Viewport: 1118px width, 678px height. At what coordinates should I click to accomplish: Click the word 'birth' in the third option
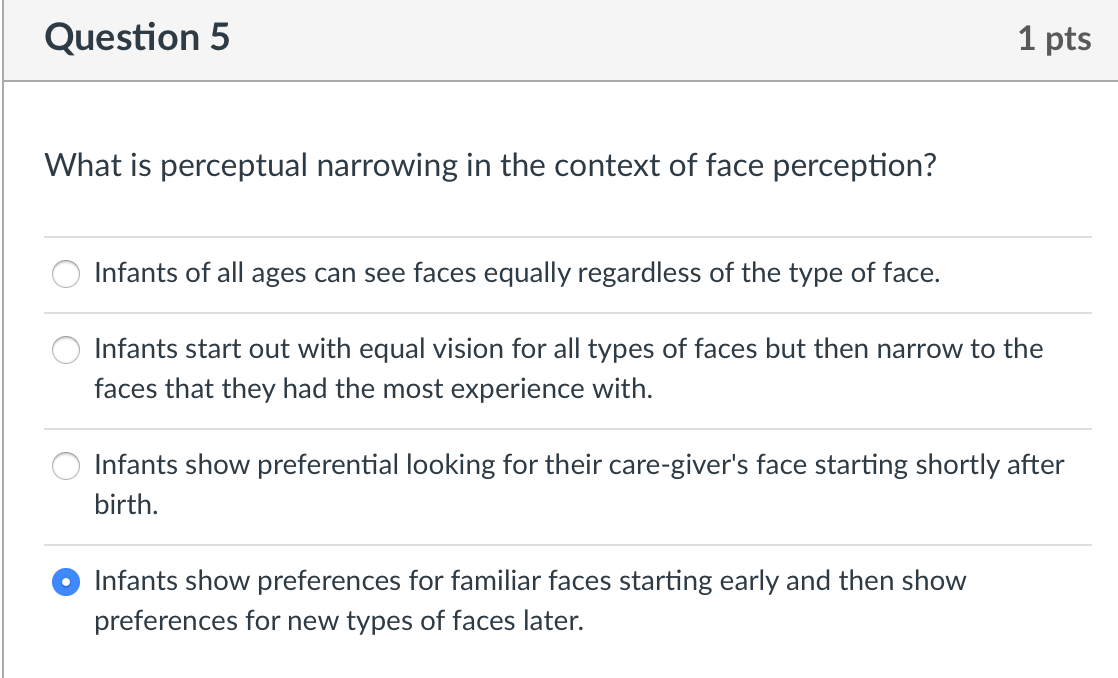click(x=119, y=505)
